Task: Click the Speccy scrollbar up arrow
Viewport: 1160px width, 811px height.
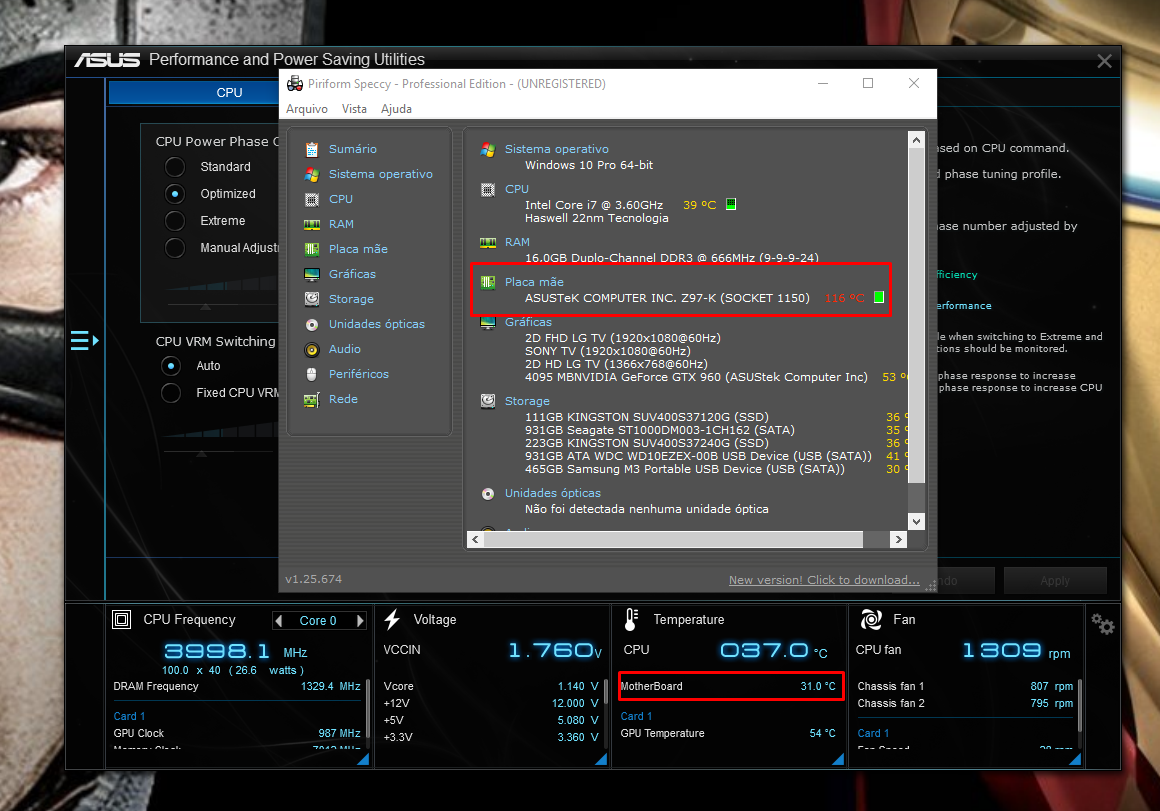Action: 917,140
